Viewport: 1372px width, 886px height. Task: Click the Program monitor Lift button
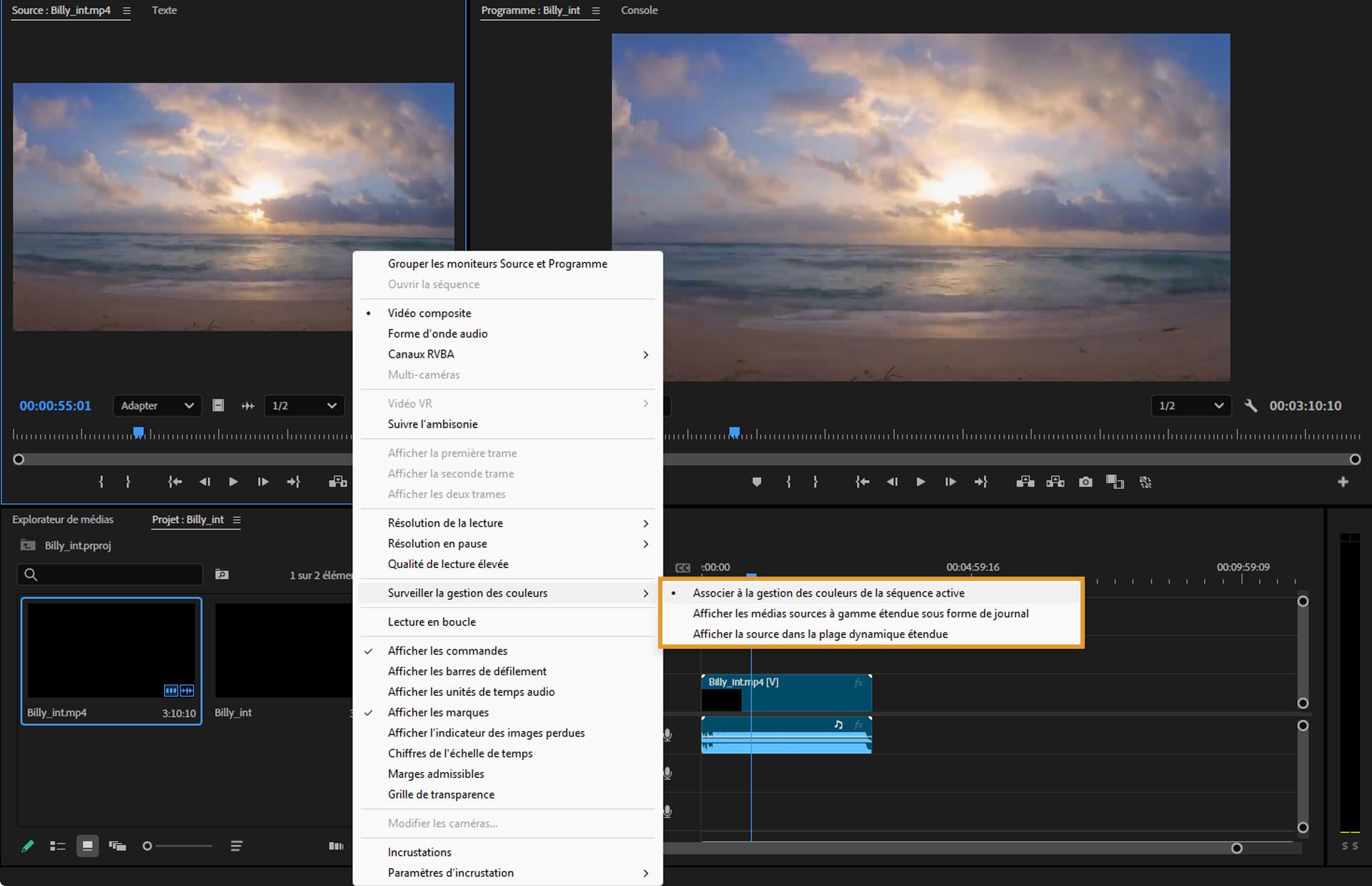1025,482
